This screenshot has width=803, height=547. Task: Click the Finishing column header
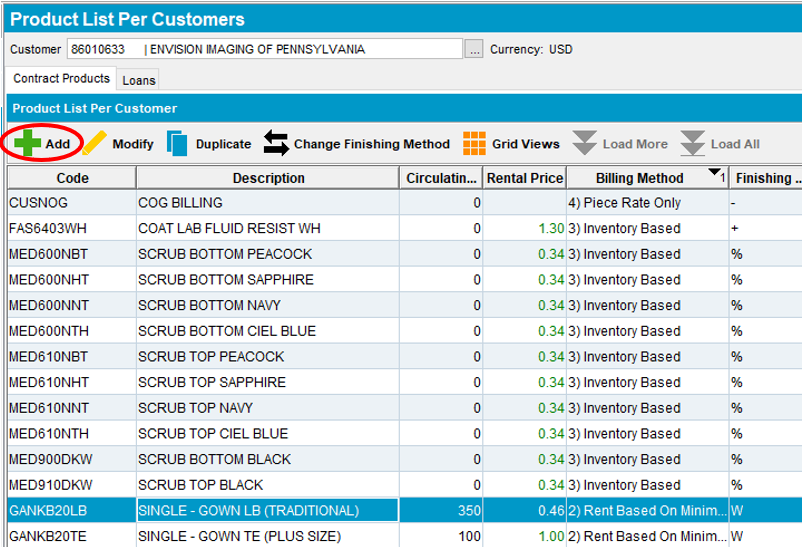[764, 178]
